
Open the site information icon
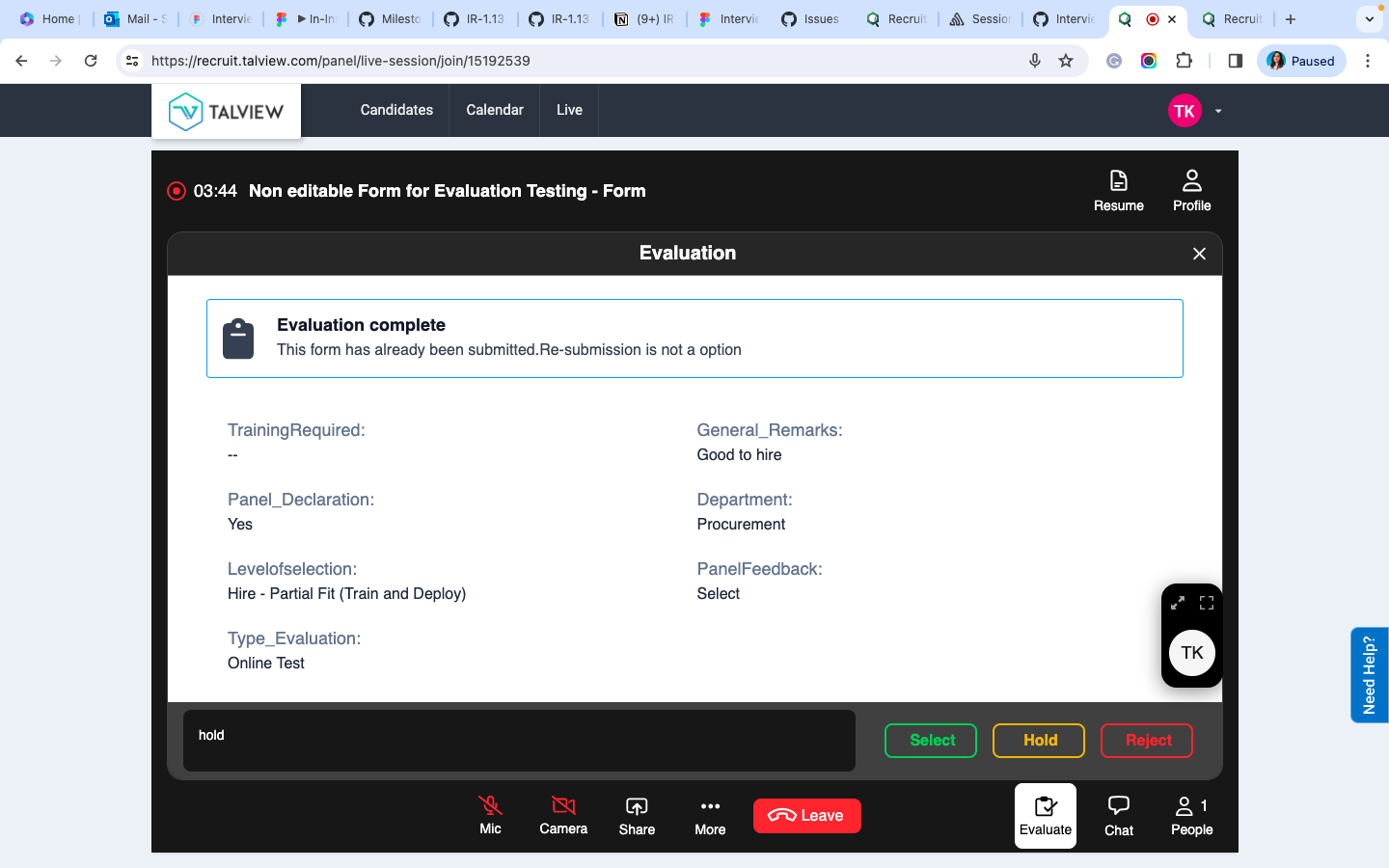pyautogui.click(x=132, y=61)
